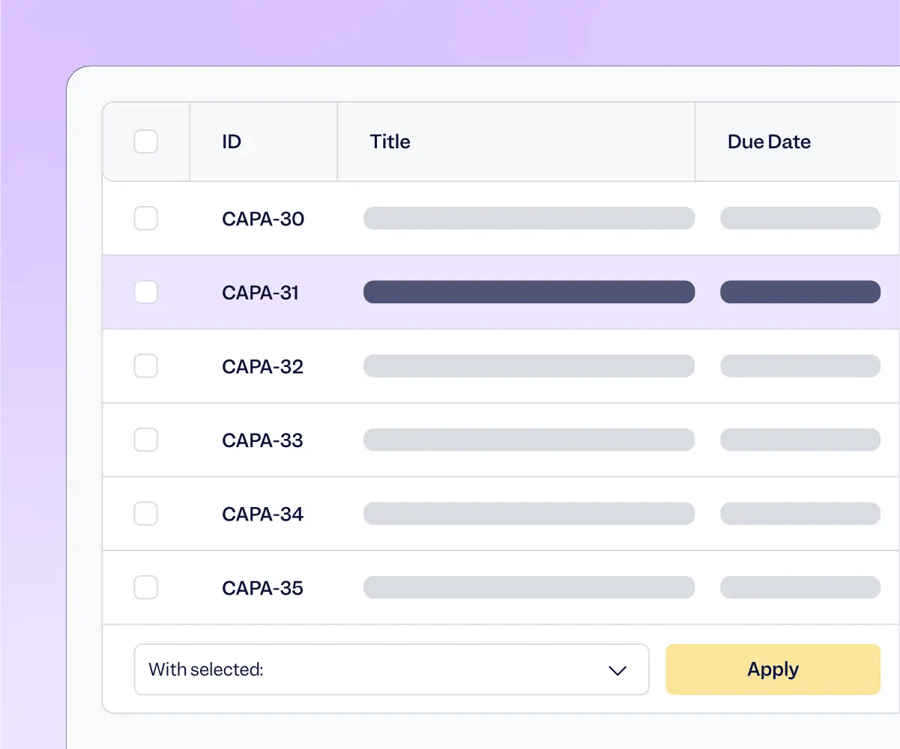This screenshot has width=900, height=749.
Task: Click the title bar of CAPA-31
Action: 529,292
